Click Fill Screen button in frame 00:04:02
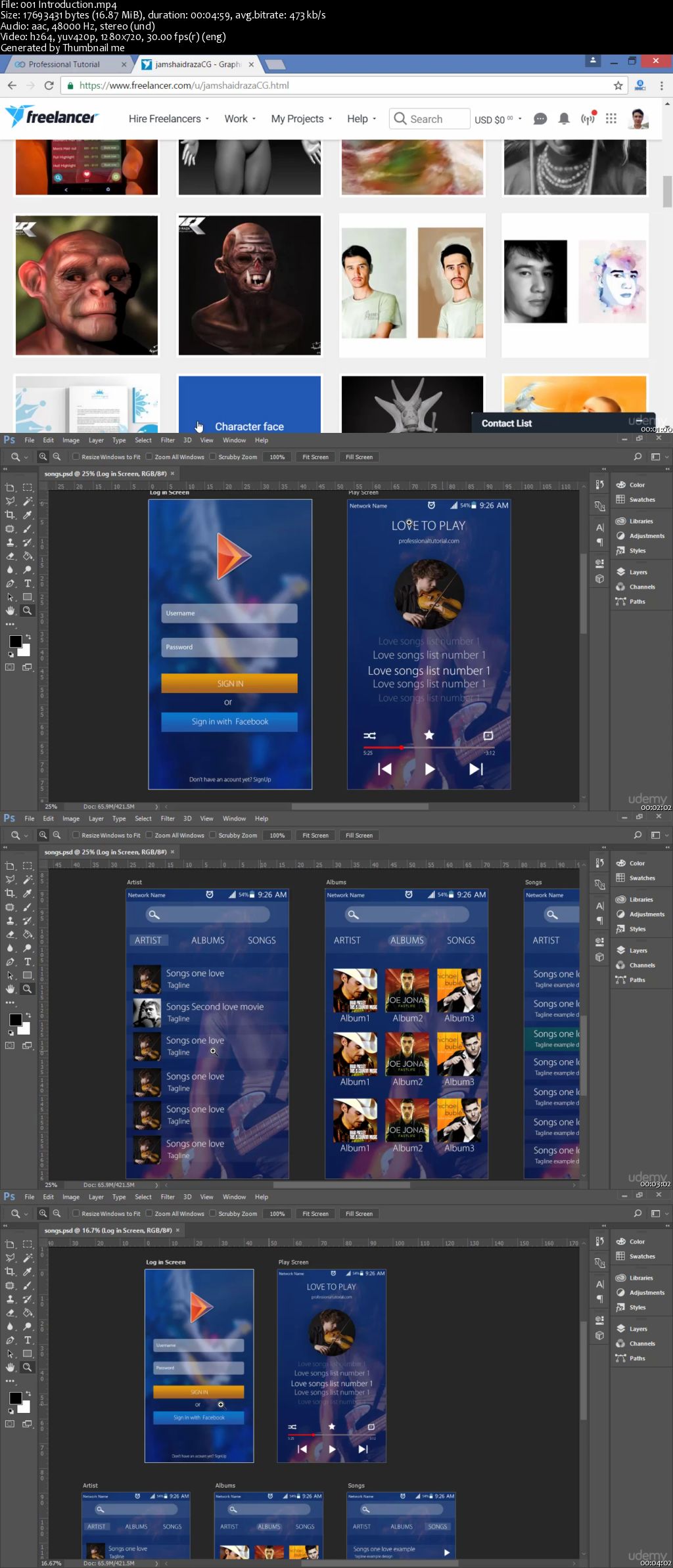This screenshot has width=673, height=1568. coord(359,1213)
